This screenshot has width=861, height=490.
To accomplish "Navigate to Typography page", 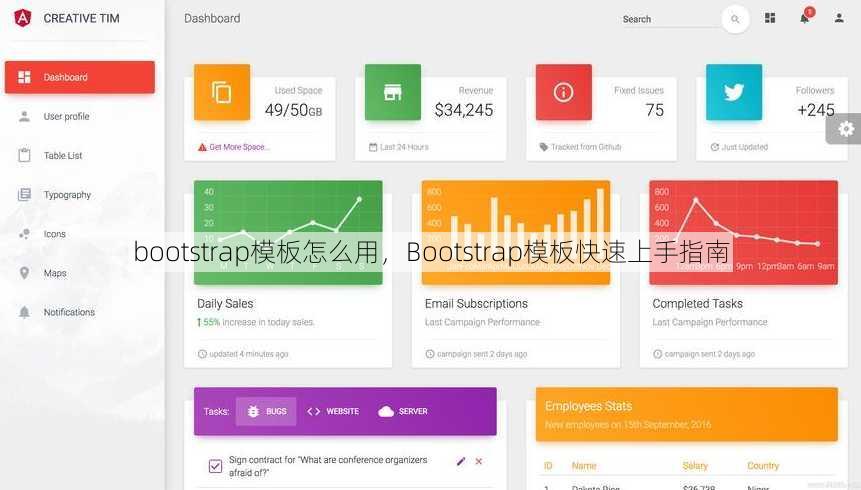I will (x=67, y=194).
